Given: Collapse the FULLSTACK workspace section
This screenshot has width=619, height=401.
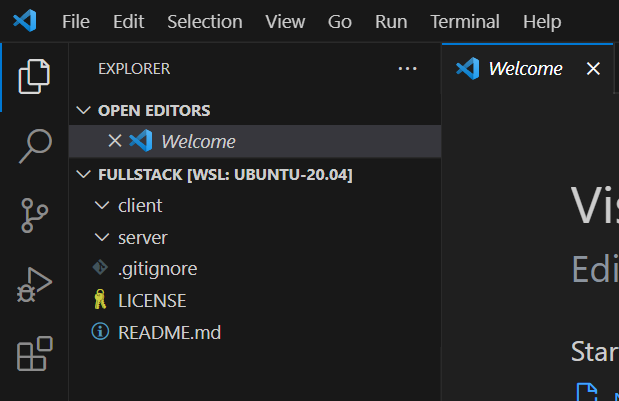Looking at the screenshot, I should point(84,174).
